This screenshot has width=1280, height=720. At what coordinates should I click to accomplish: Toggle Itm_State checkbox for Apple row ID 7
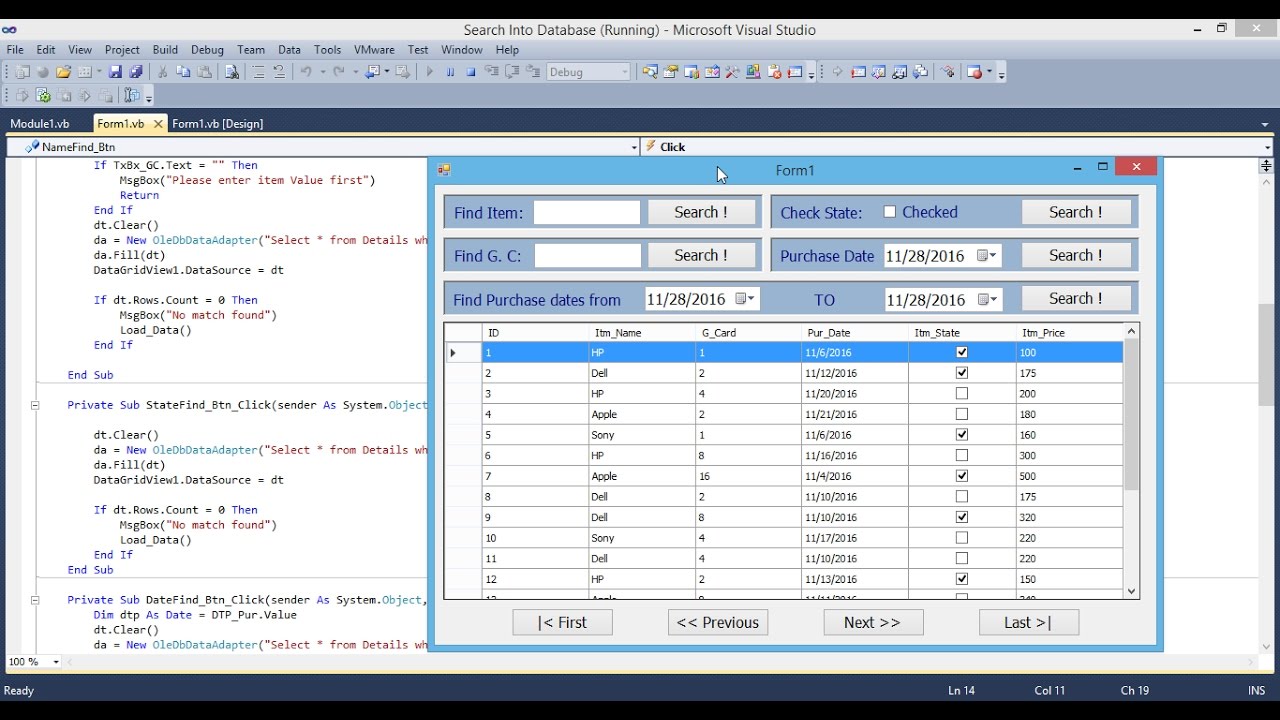[x=962, y=476]
